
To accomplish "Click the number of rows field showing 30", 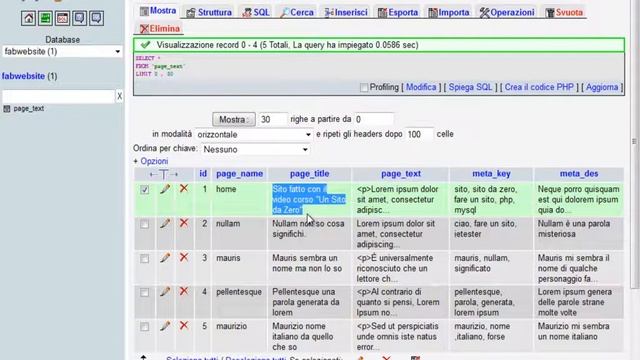I will click(x=273, y=120).
